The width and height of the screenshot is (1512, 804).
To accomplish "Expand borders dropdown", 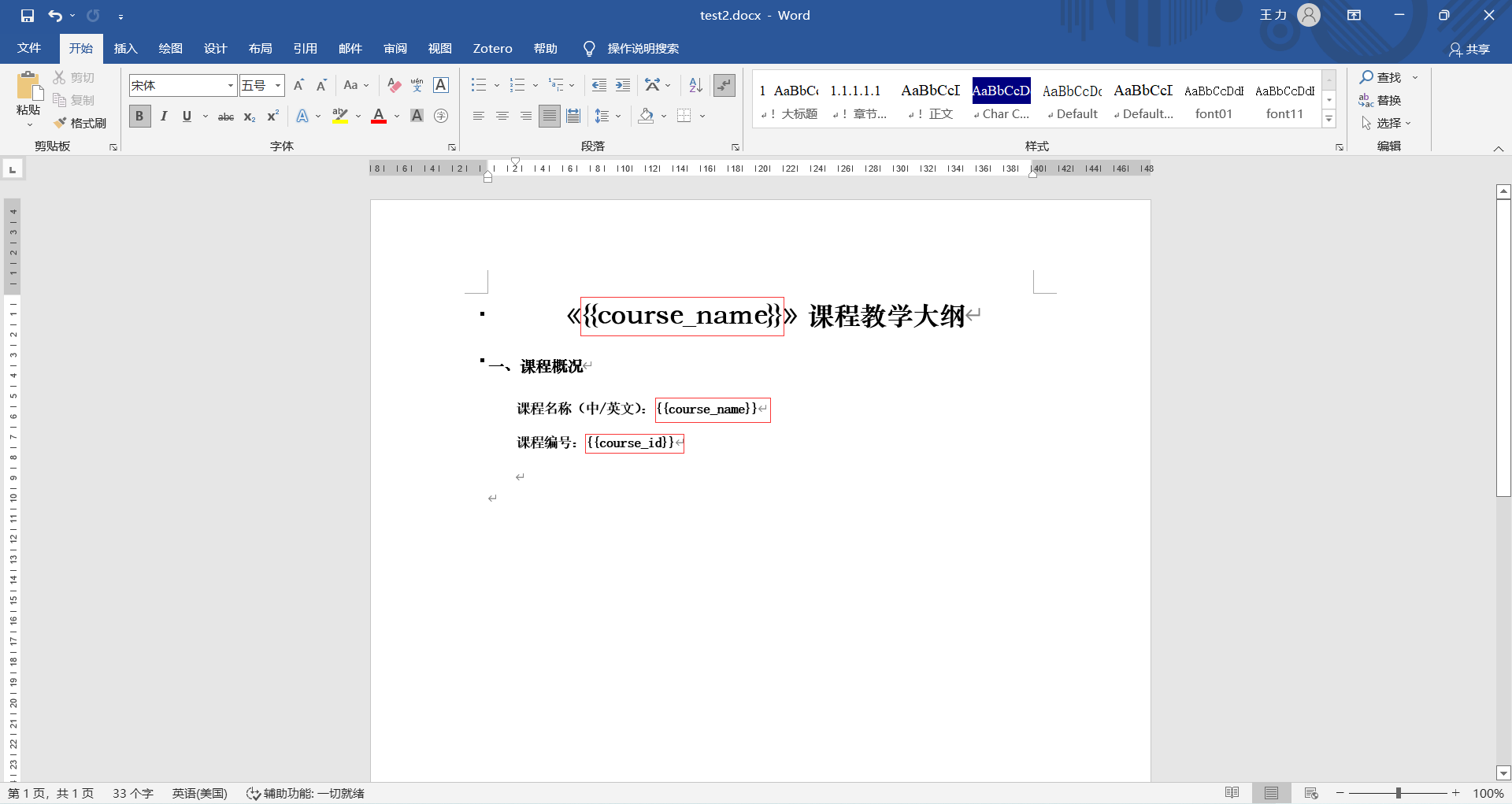I will pos(702,117).
